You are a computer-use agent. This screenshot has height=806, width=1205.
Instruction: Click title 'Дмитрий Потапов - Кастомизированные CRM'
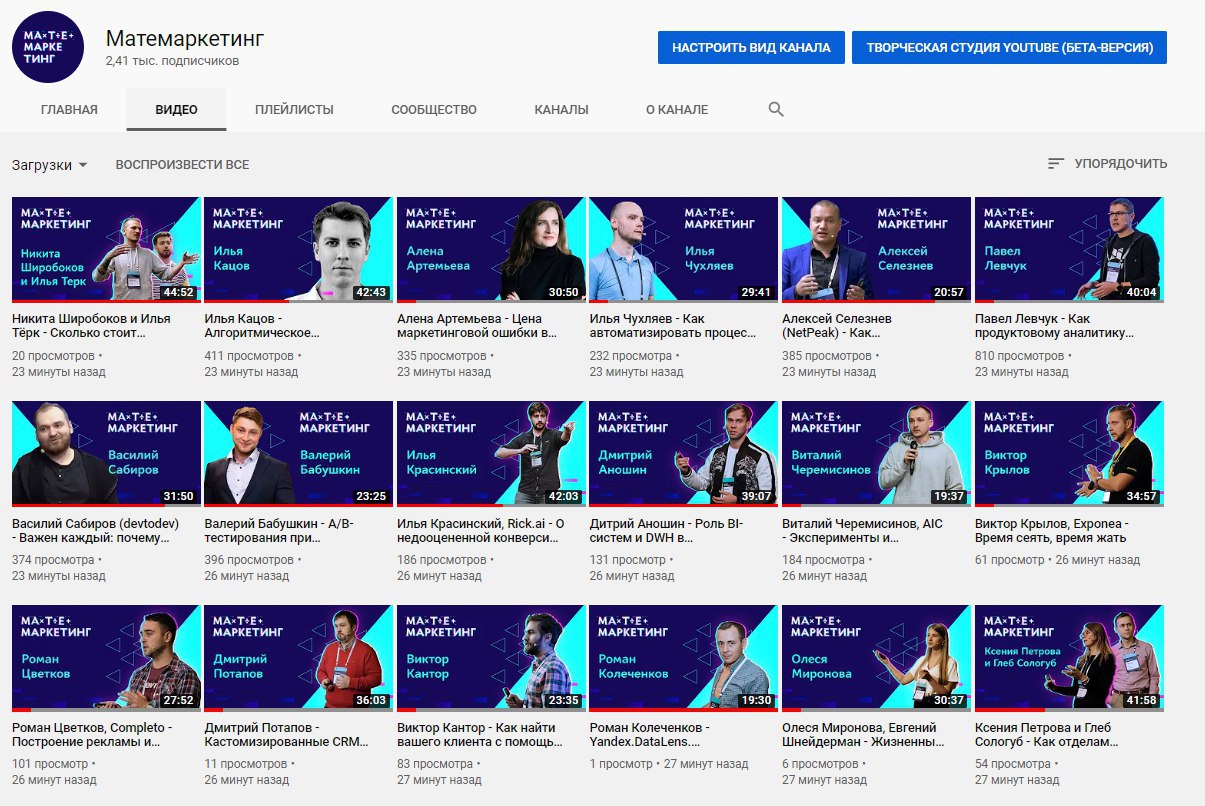(286, 735)
